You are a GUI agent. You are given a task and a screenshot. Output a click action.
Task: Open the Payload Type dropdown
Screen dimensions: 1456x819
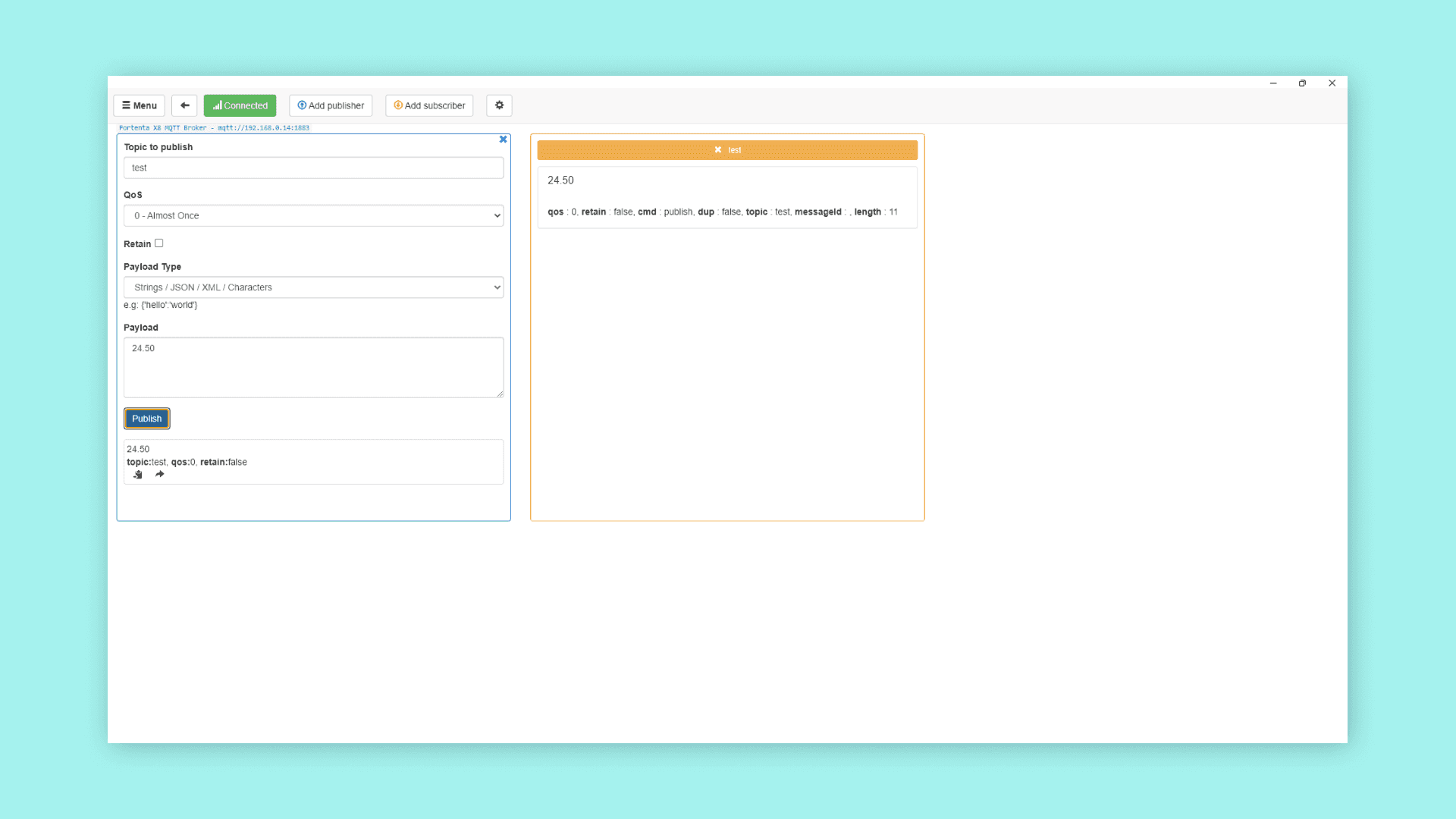[x=313, y=287]
